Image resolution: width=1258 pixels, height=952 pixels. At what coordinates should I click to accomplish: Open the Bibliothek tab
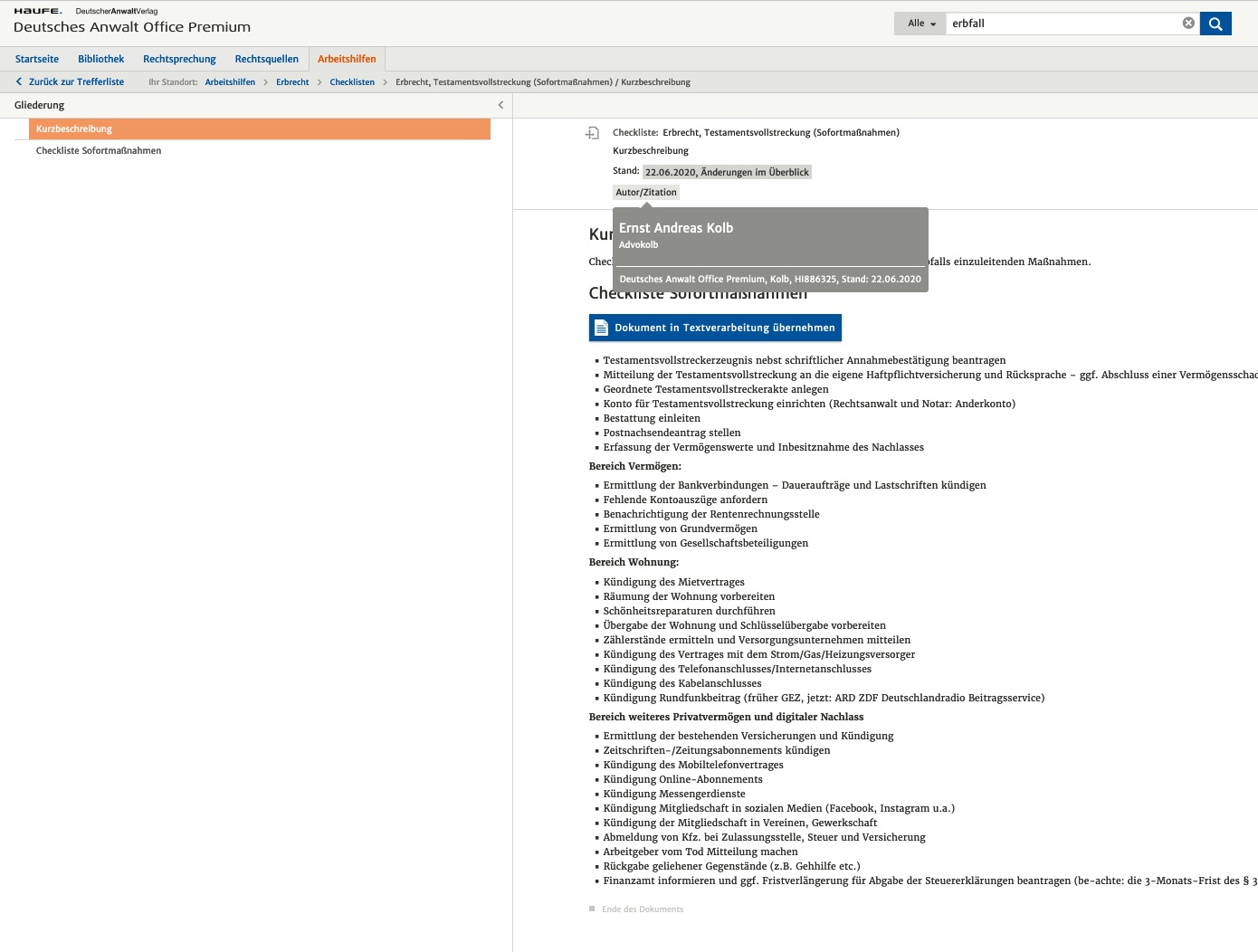(x=101, y=59)
